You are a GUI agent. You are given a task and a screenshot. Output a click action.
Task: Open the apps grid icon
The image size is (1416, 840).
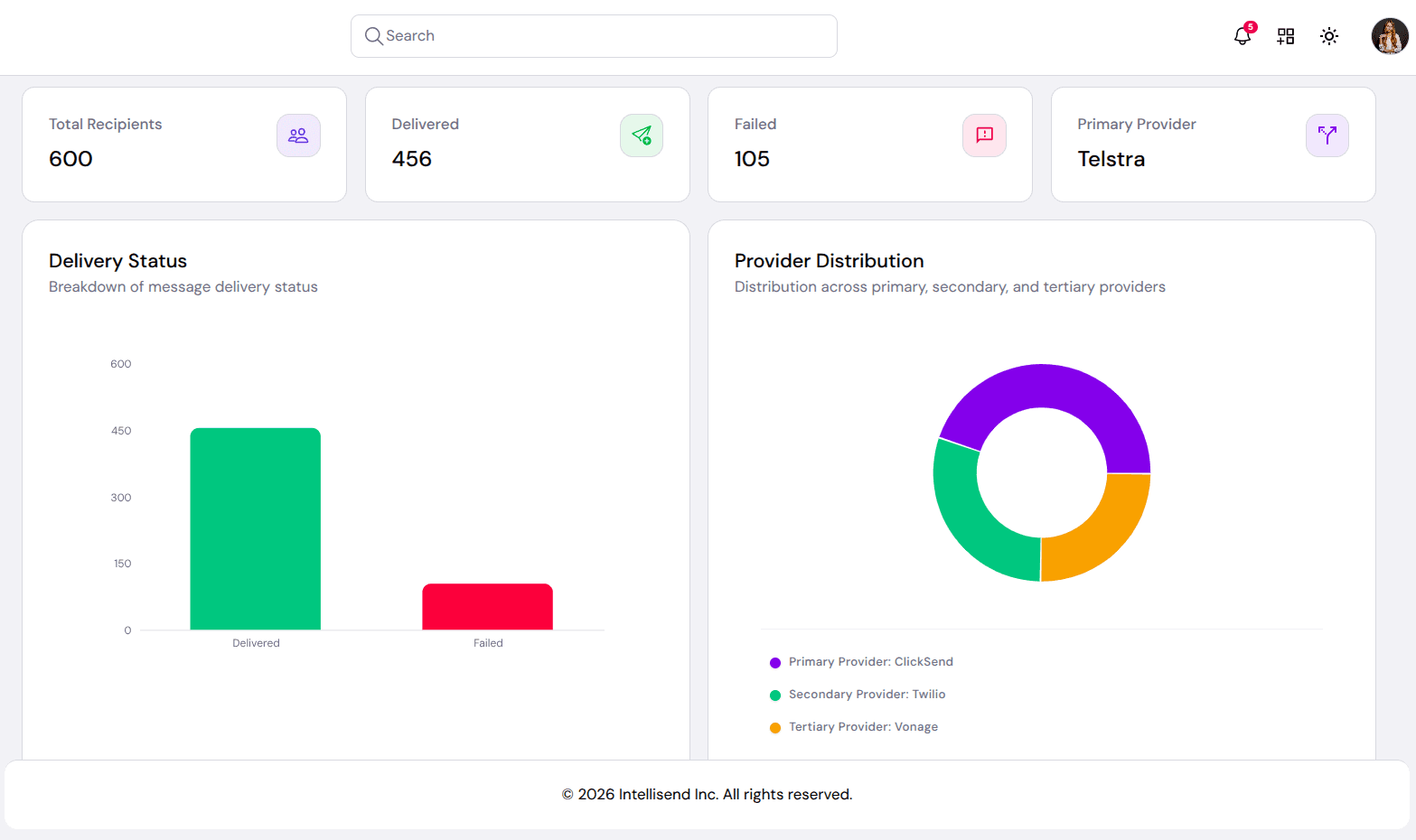click(x=1285, y=36)
